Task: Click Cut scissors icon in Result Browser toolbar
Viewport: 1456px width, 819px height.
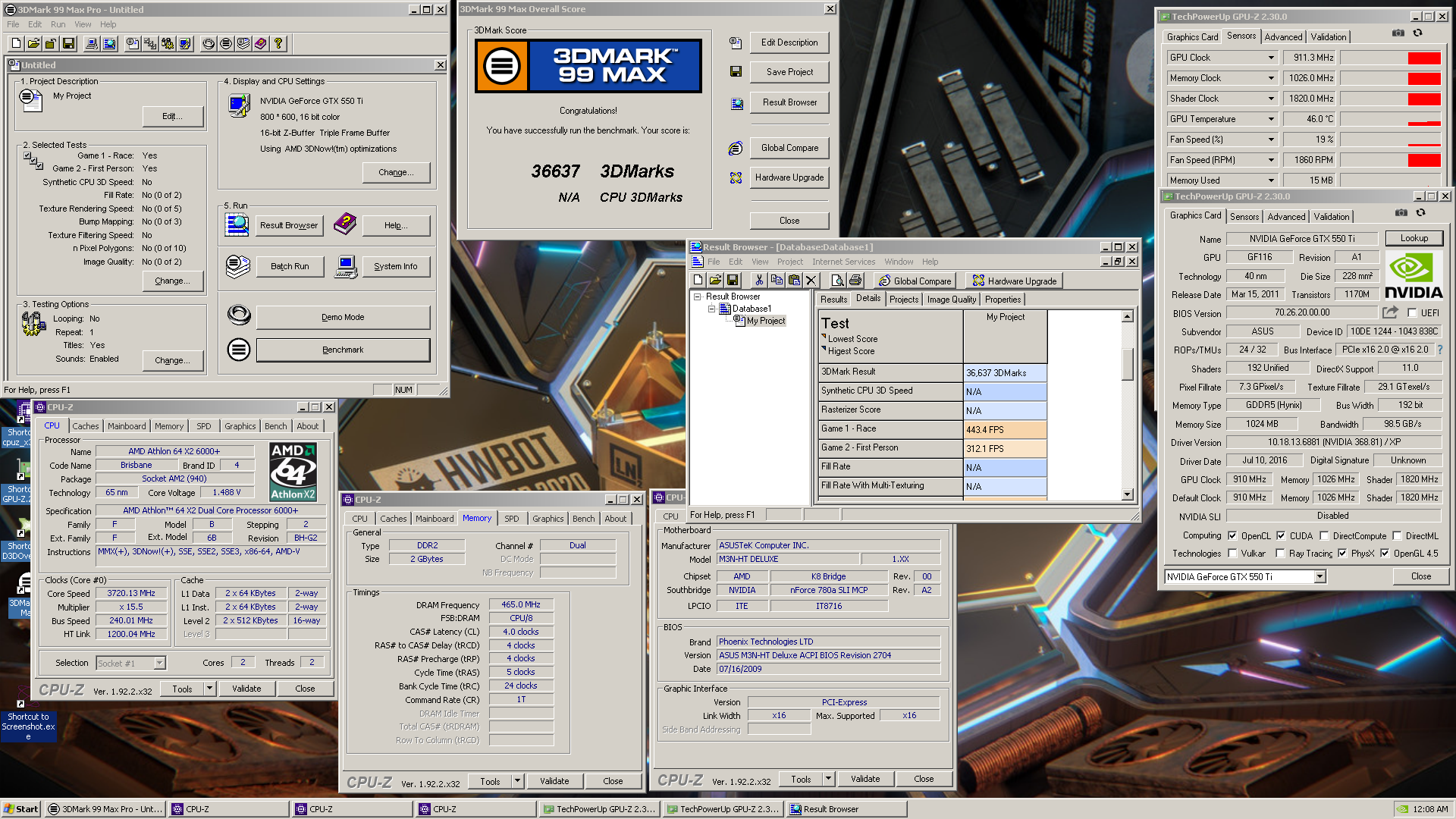Action: (x=759, y=281)
